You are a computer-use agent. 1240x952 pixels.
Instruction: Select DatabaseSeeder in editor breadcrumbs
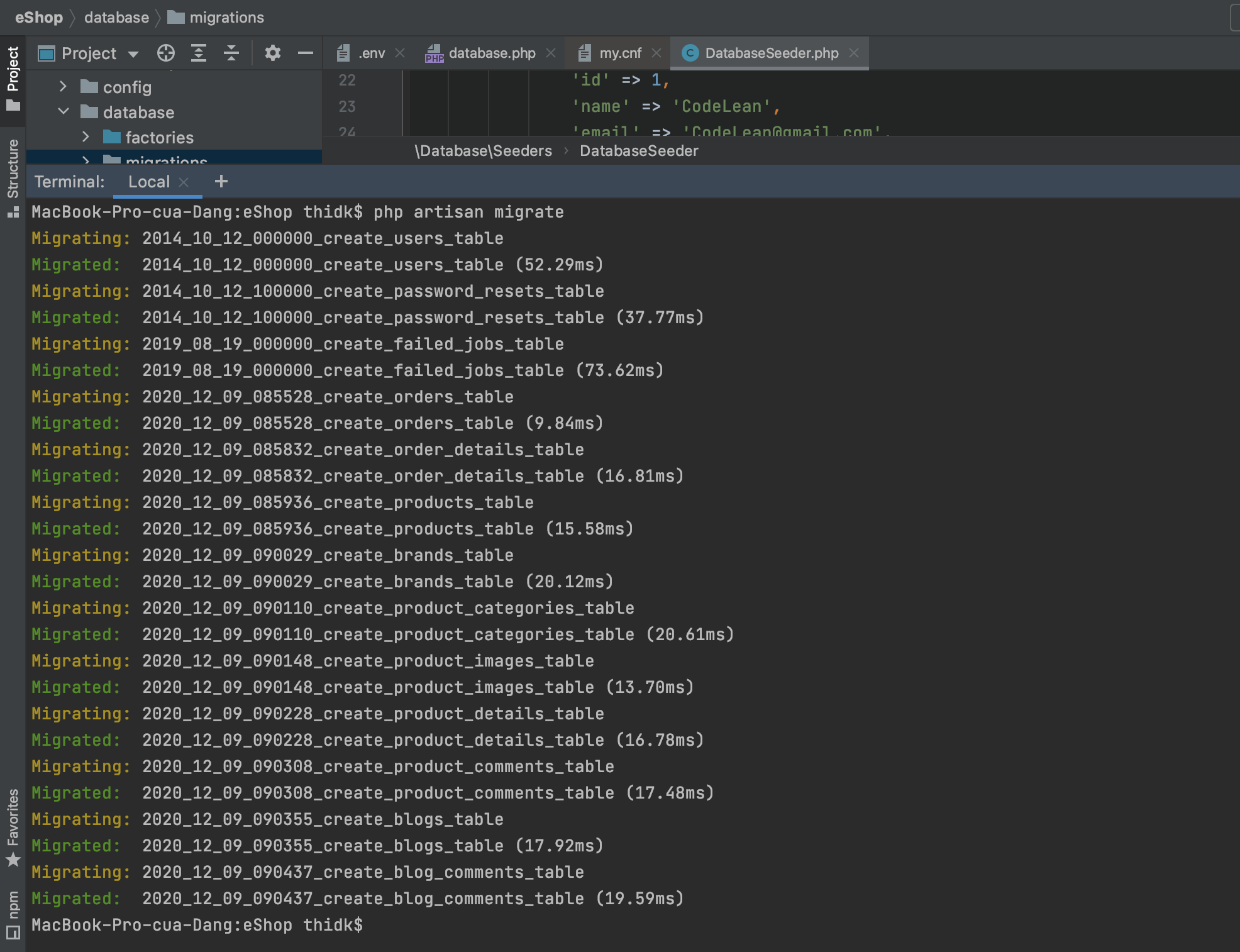639,150
